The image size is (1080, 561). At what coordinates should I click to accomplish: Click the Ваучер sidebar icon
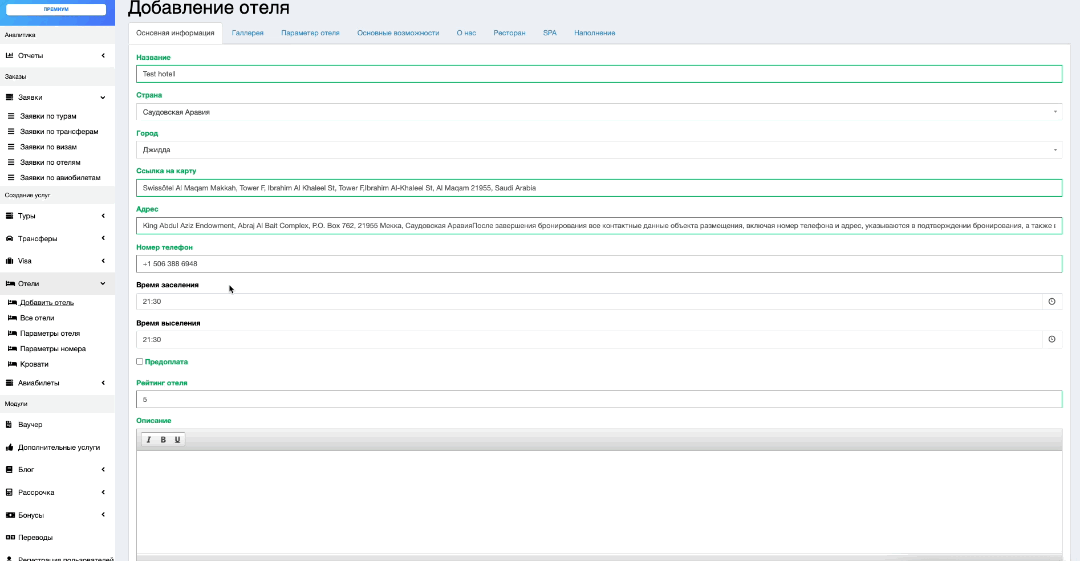tap(9, 424)
